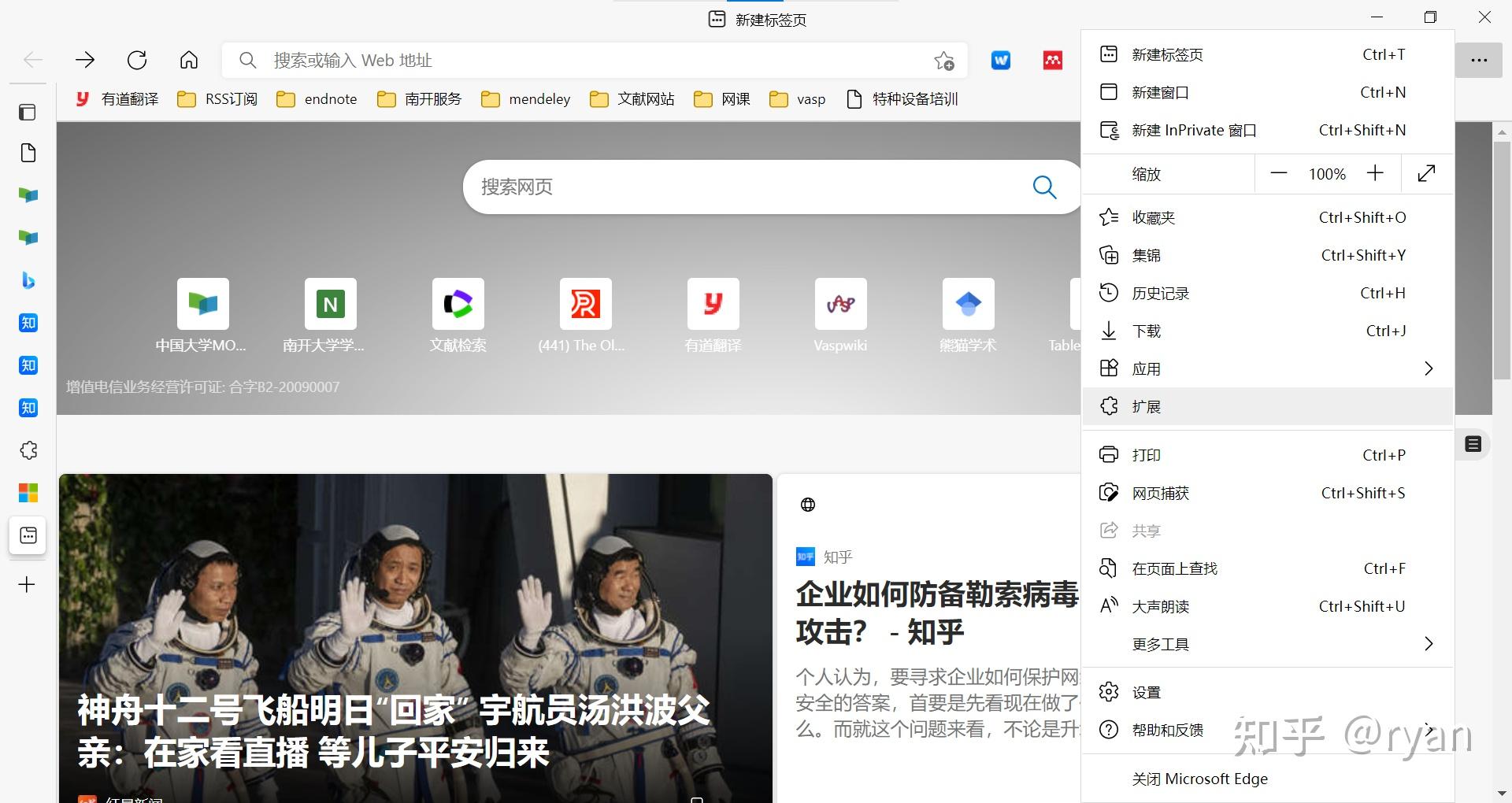Click the blank document tab in sidebar
This screenshot has width=1512, height=803.
pyautogui.click(x=28, y=153)
